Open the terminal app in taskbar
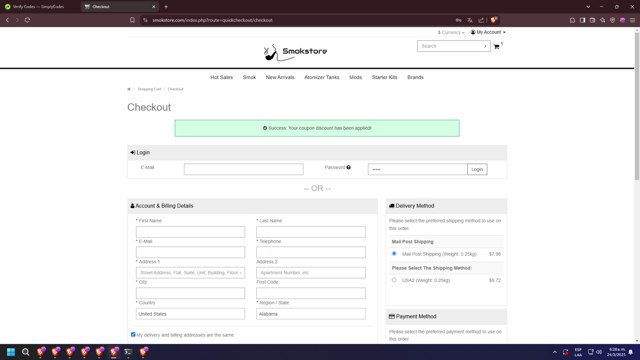 coord(128,352)
